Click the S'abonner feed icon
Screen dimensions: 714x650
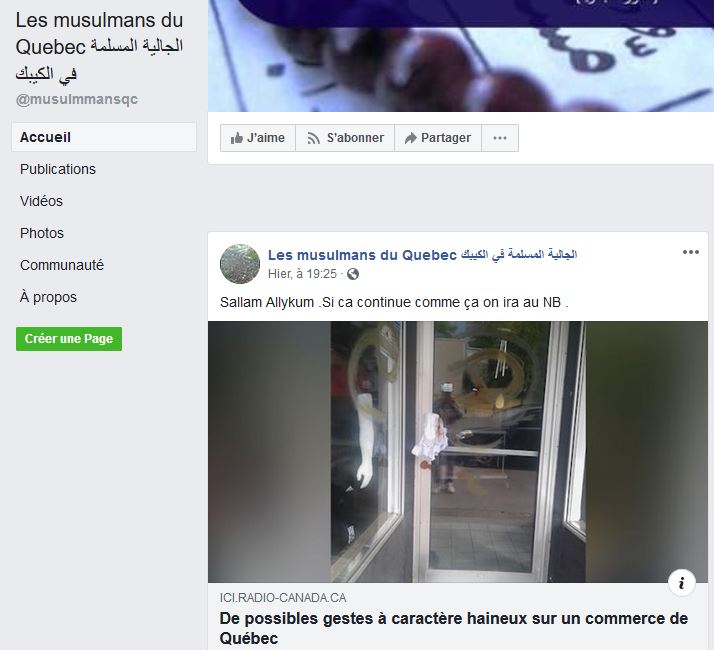(313, 138)
